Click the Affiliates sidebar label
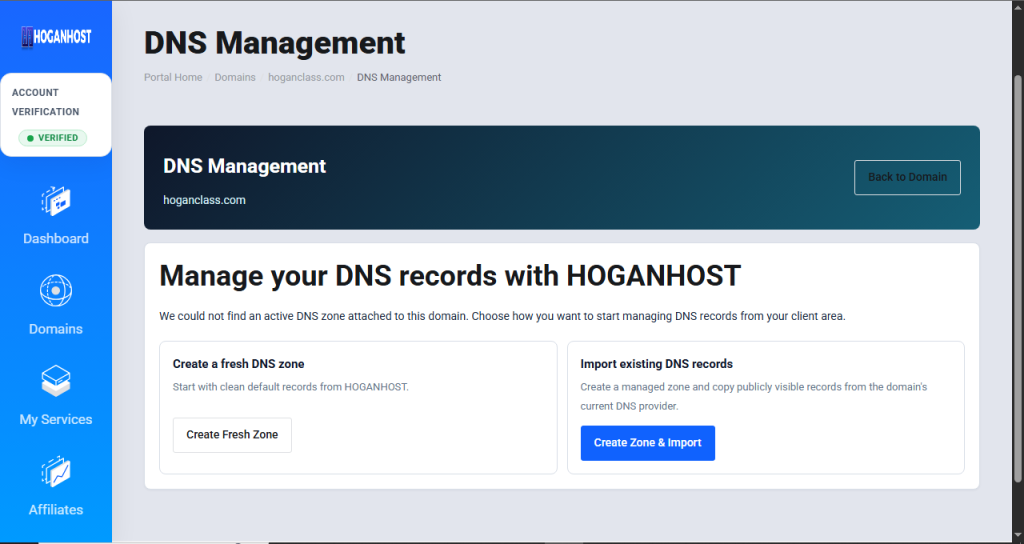 tap(56, 510)
